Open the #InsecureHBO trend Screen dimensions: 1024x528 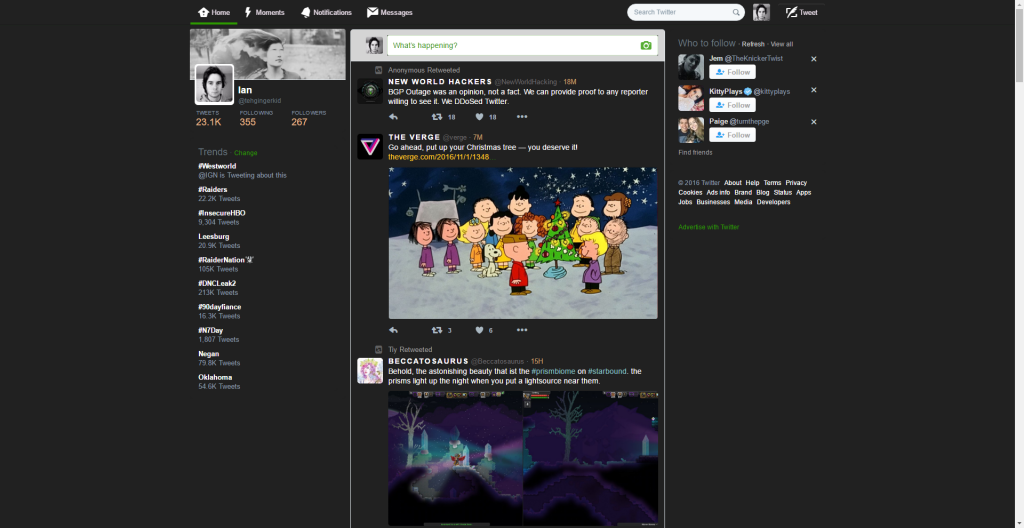pyautogui.click(x=222, y=213)
